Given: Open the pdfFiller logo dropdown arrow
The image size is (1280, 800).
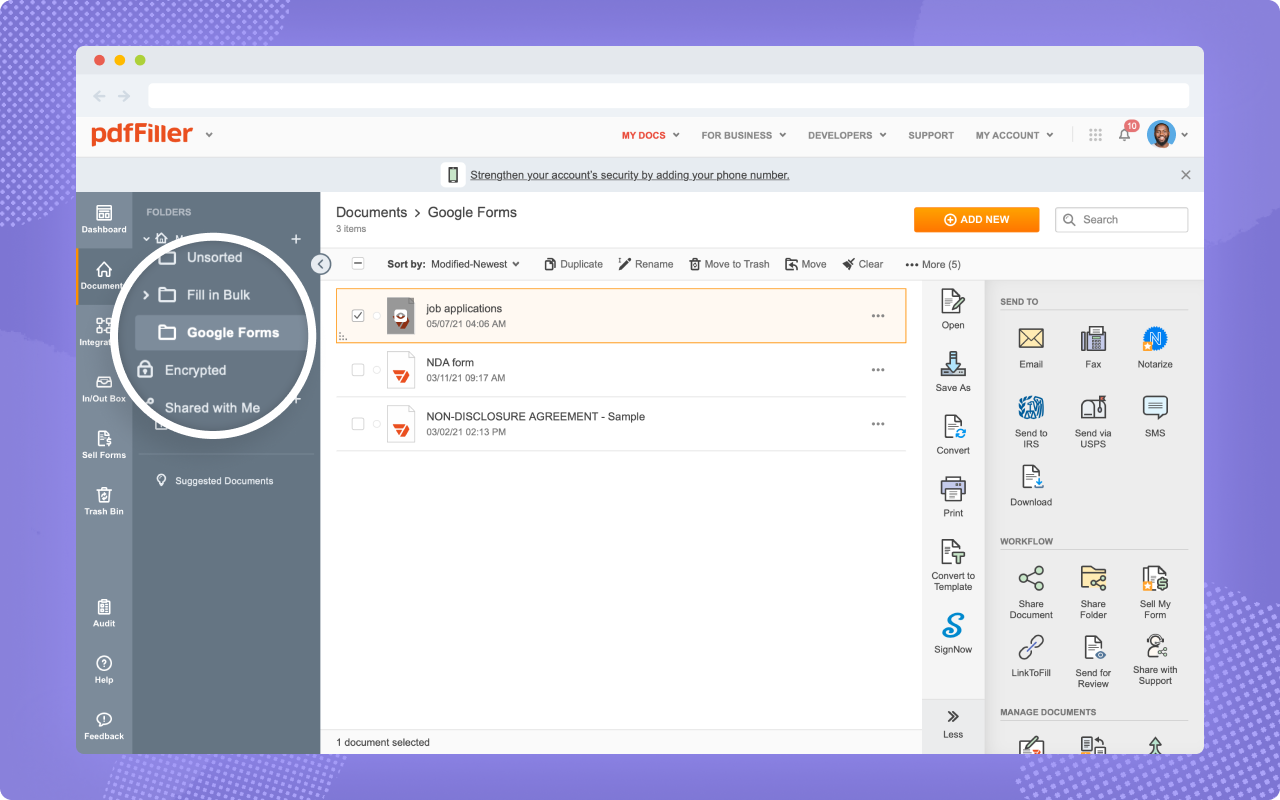Looking at the screenshot, I should click(x=209, y=135).
